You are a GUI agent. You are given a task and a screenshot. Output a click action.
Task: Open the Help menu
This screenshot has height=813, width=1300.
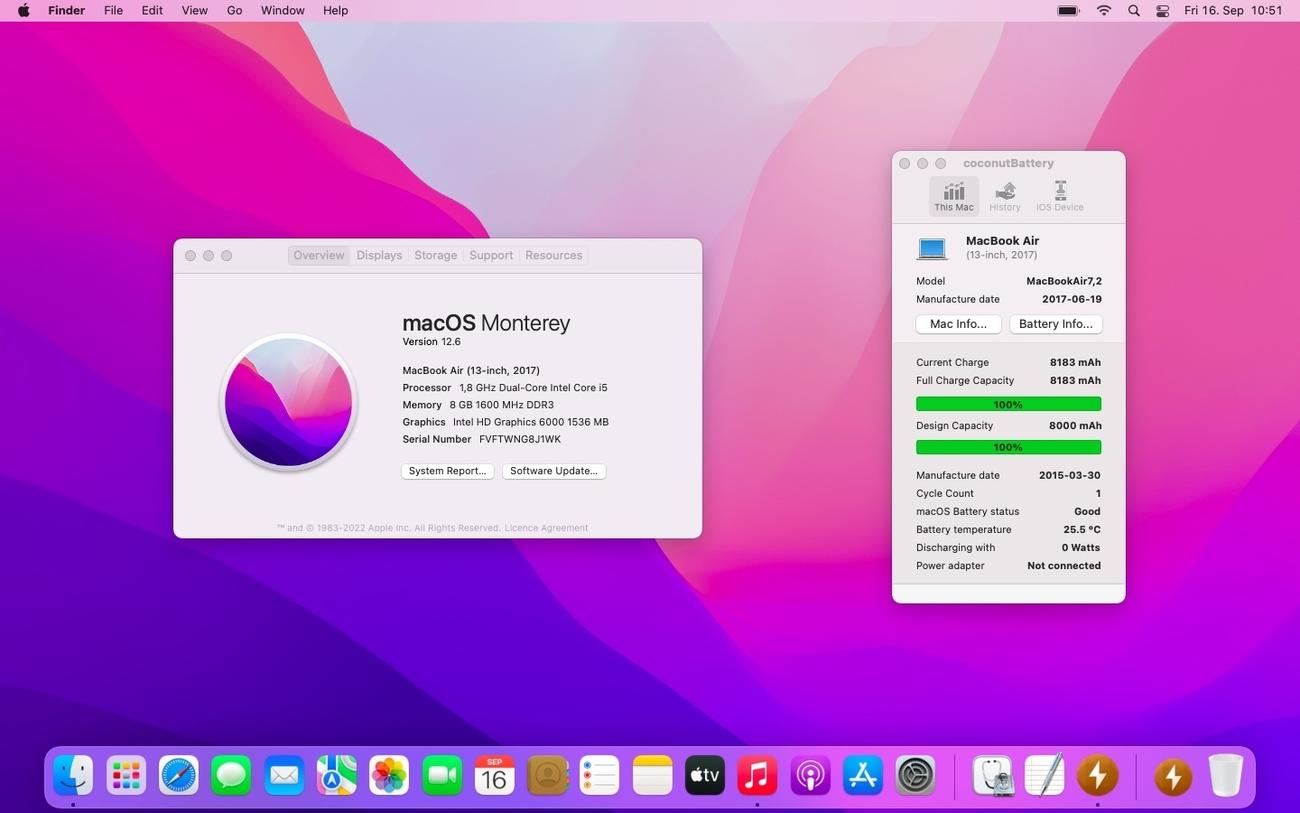tap(336, 10)
